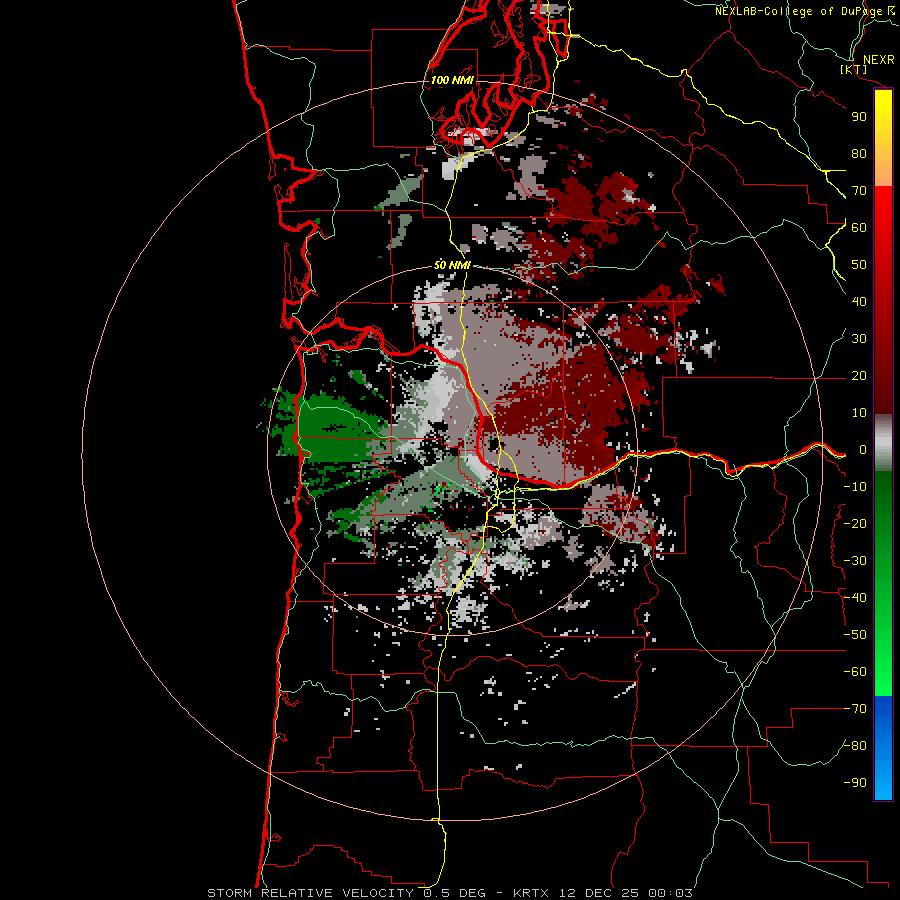Image resolution: width=900 pixels, height=900 pixels.
Task: Select the [KT] units label above color bar
Action: tap(854, 69)
